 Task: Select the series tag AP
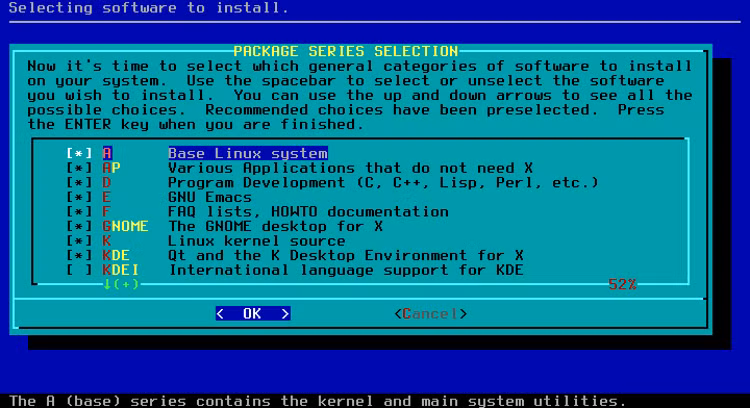pos(111,168)
